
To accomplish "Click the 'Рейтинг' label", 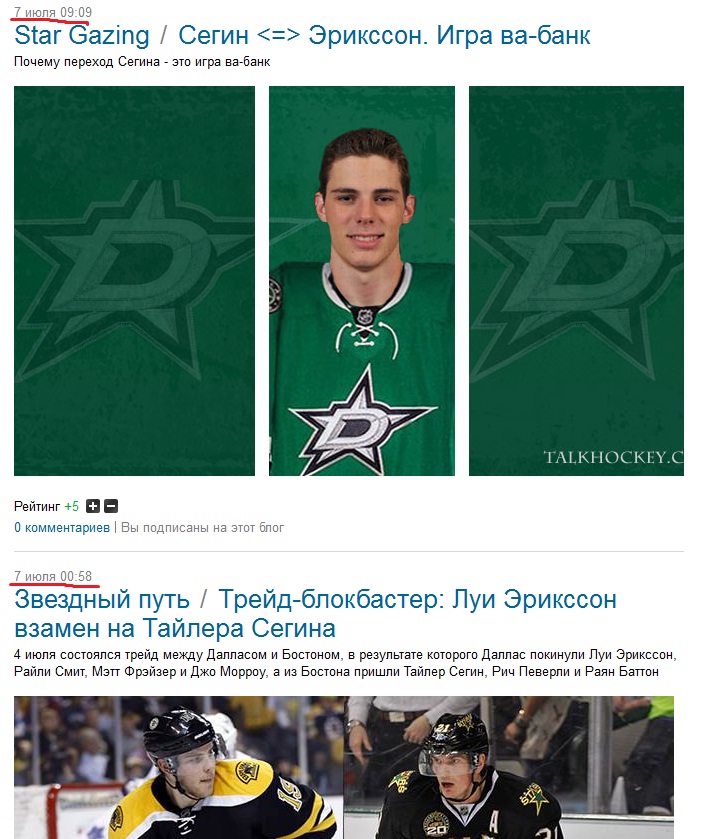I will tap(37, 506).
